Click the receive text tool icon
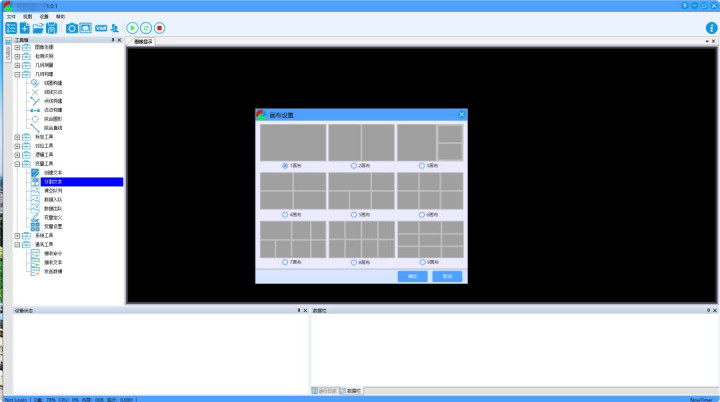The image size is (720, 402). coord(35,262)
